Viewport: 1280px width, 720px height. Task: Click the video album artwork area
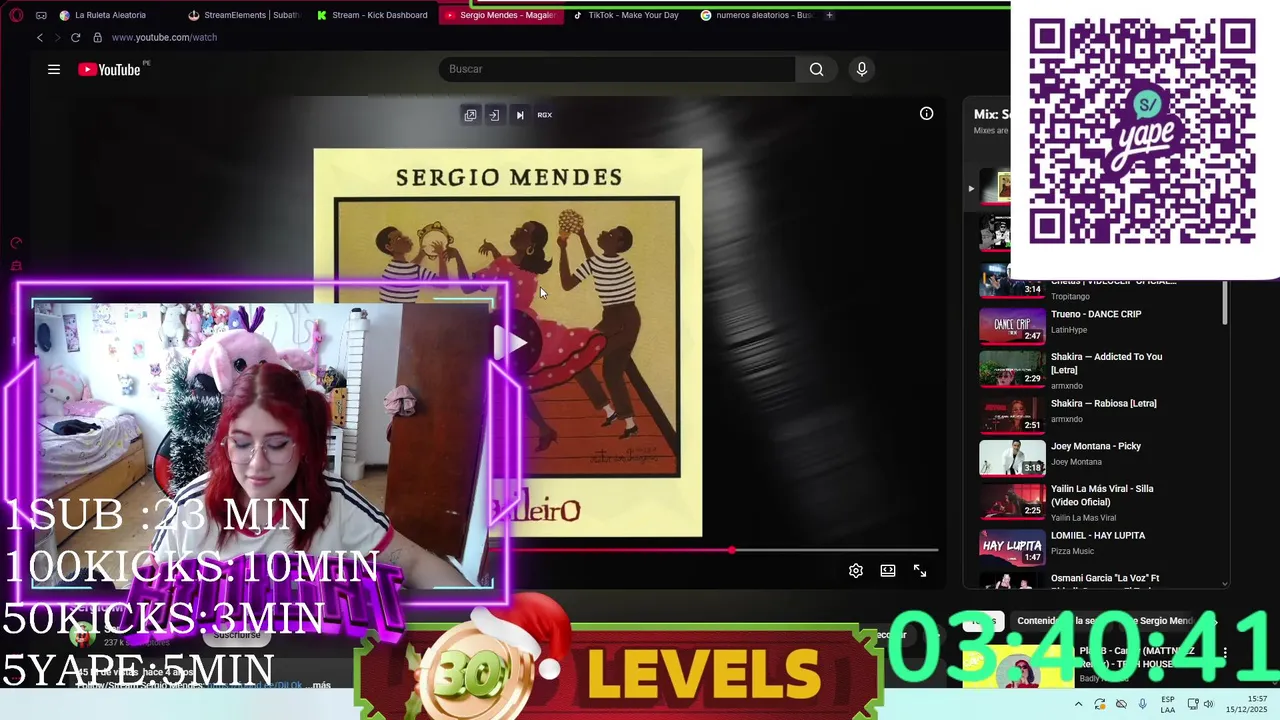508,343
